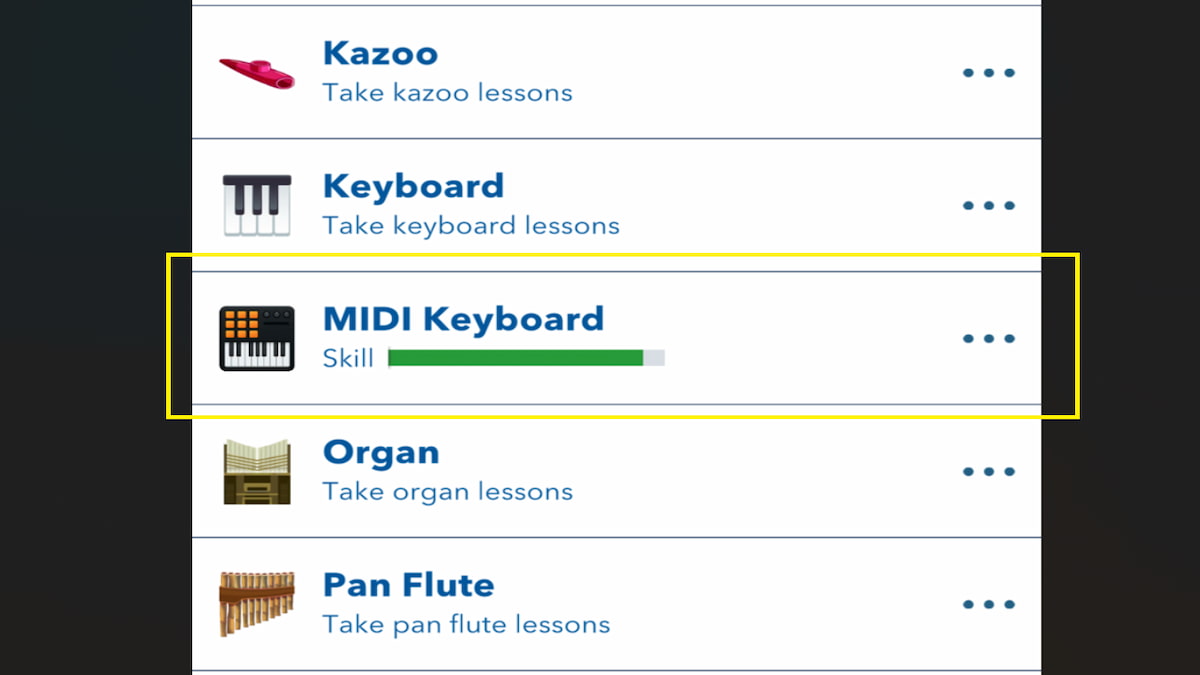The height and width of the screenshot is (675, 1200).
Task: Click Take kazoo lessons
Action: 446,92
